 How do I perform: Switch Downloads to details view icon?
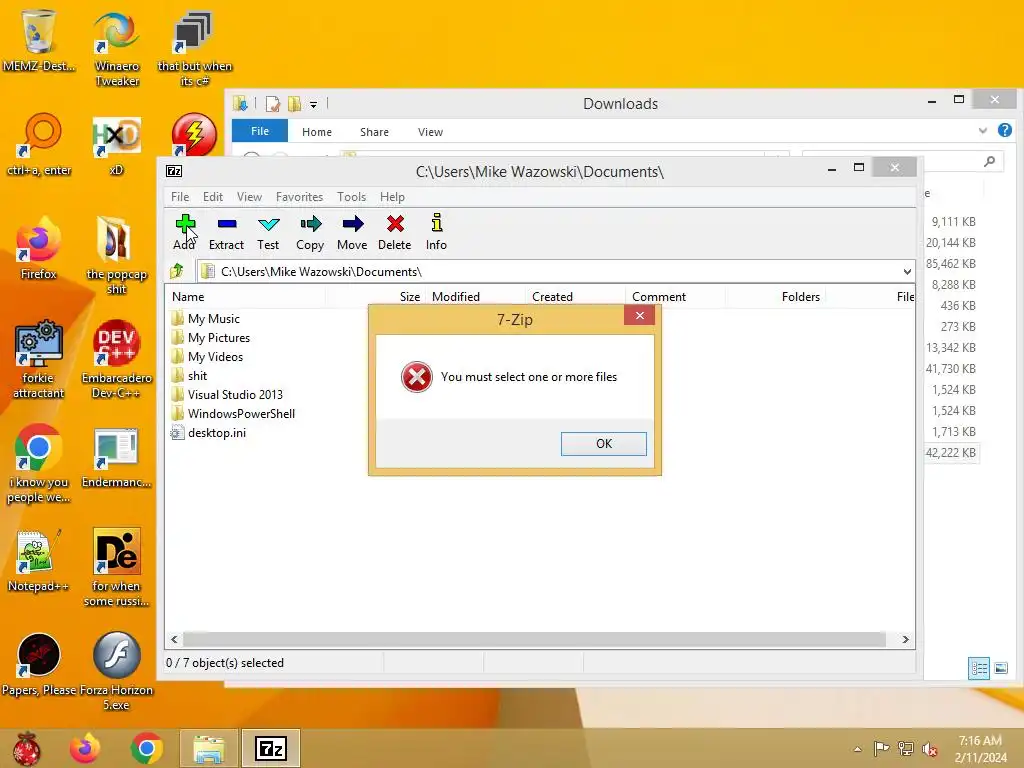click(978, 668)
